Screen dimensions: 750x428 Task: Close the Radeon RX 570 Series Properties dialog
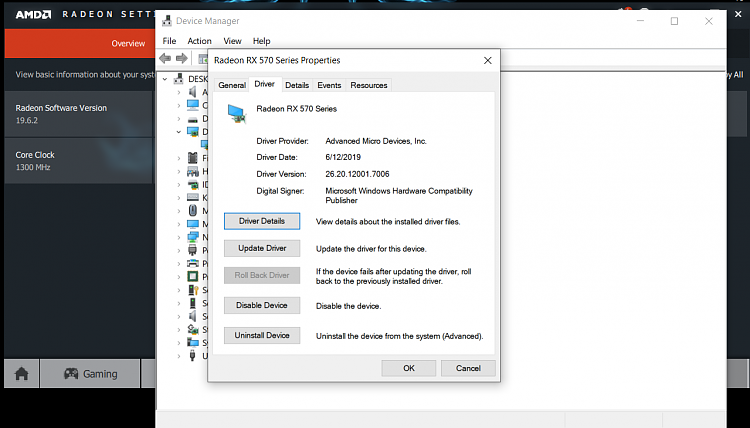click(487, 60)
